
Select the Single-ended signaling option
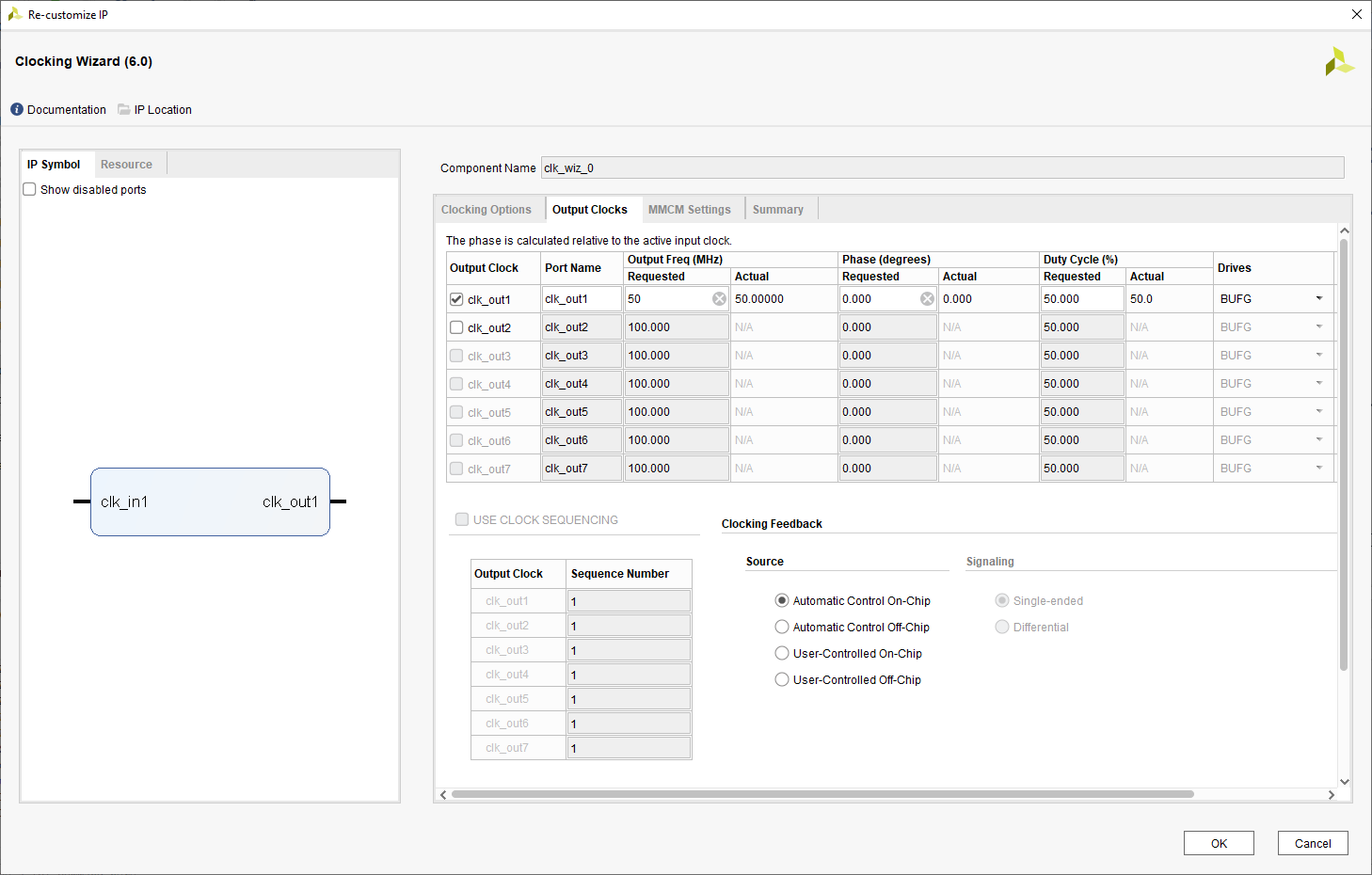click(x=1002, y=600)
